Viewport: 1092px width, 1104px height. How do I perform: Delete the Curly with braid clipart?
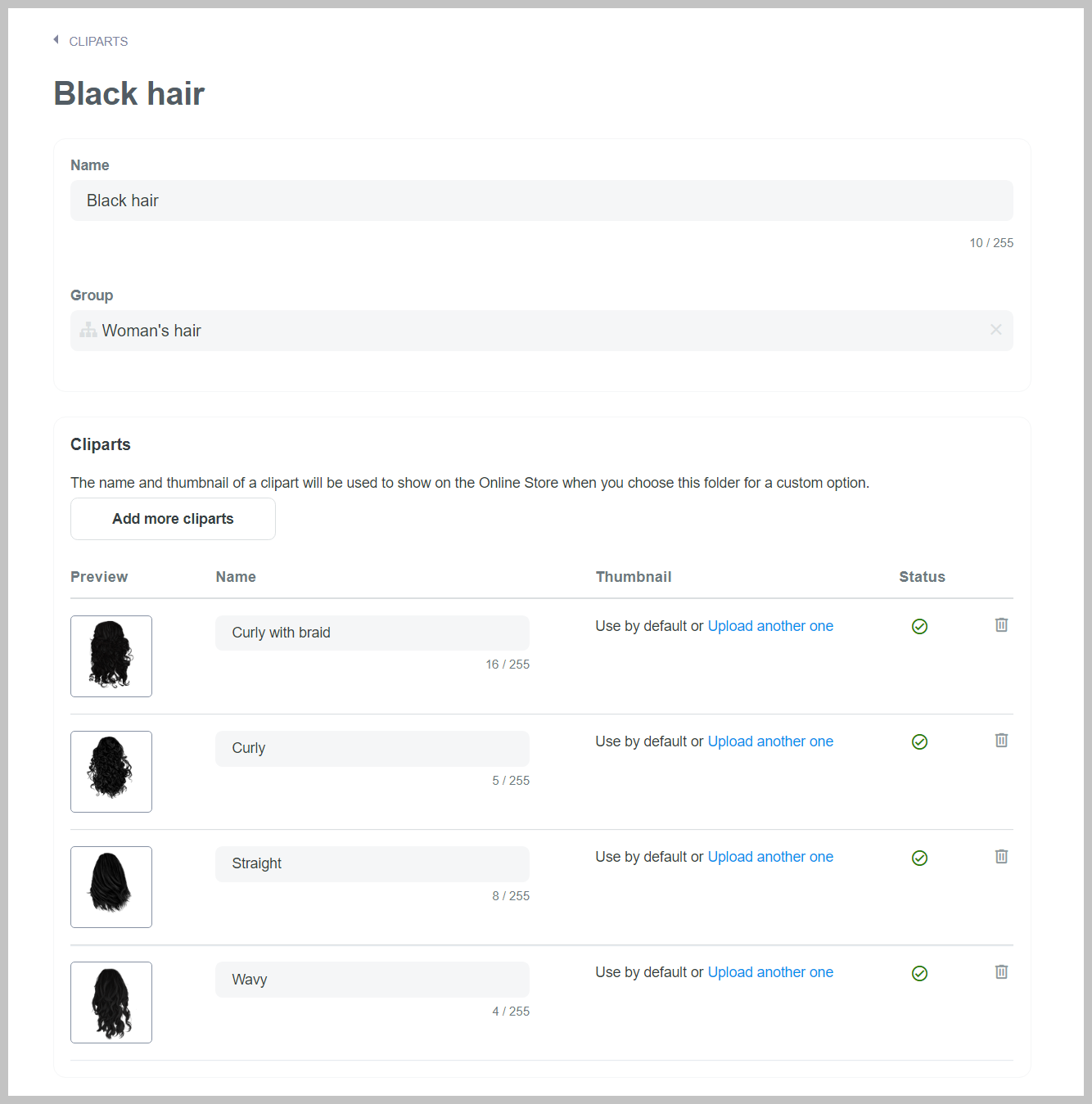(x=1001, y=625)
